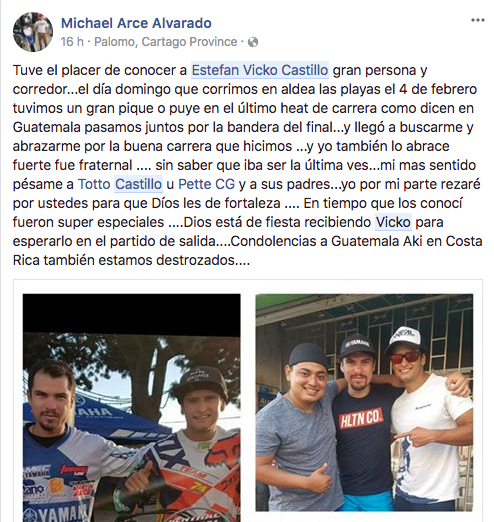Click the Yamaha tent in left photo
This screenshot has width=494, height=522.
click(97, 422)
